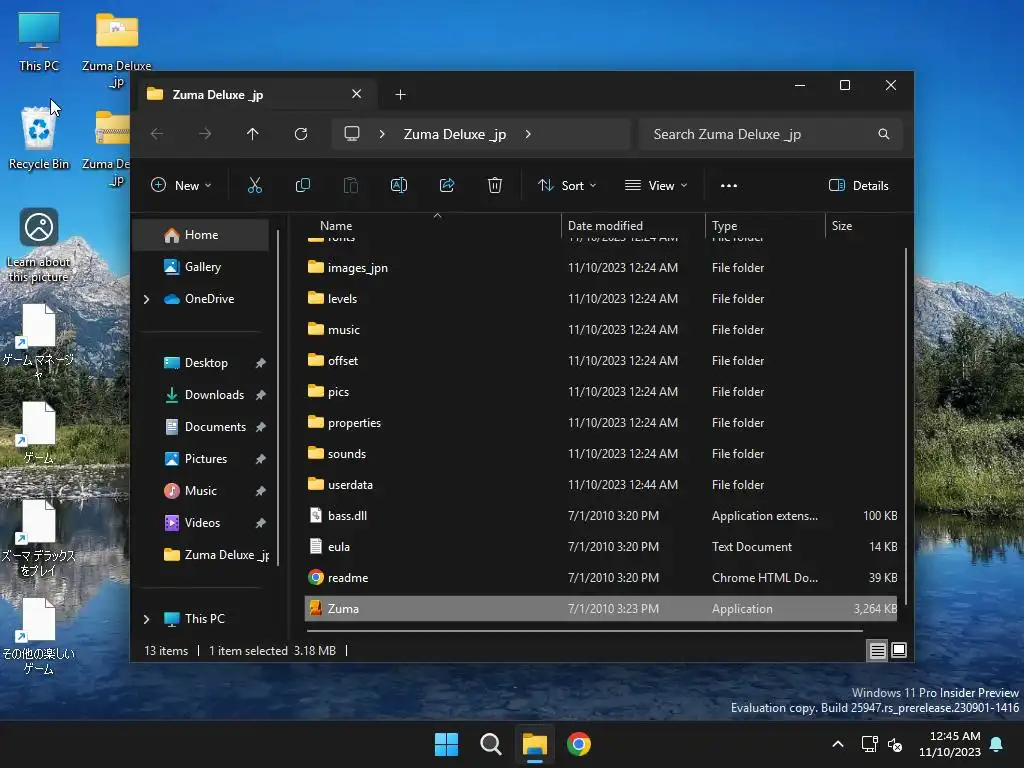Open Videos quick access
1024x768 pixels.
201,523
